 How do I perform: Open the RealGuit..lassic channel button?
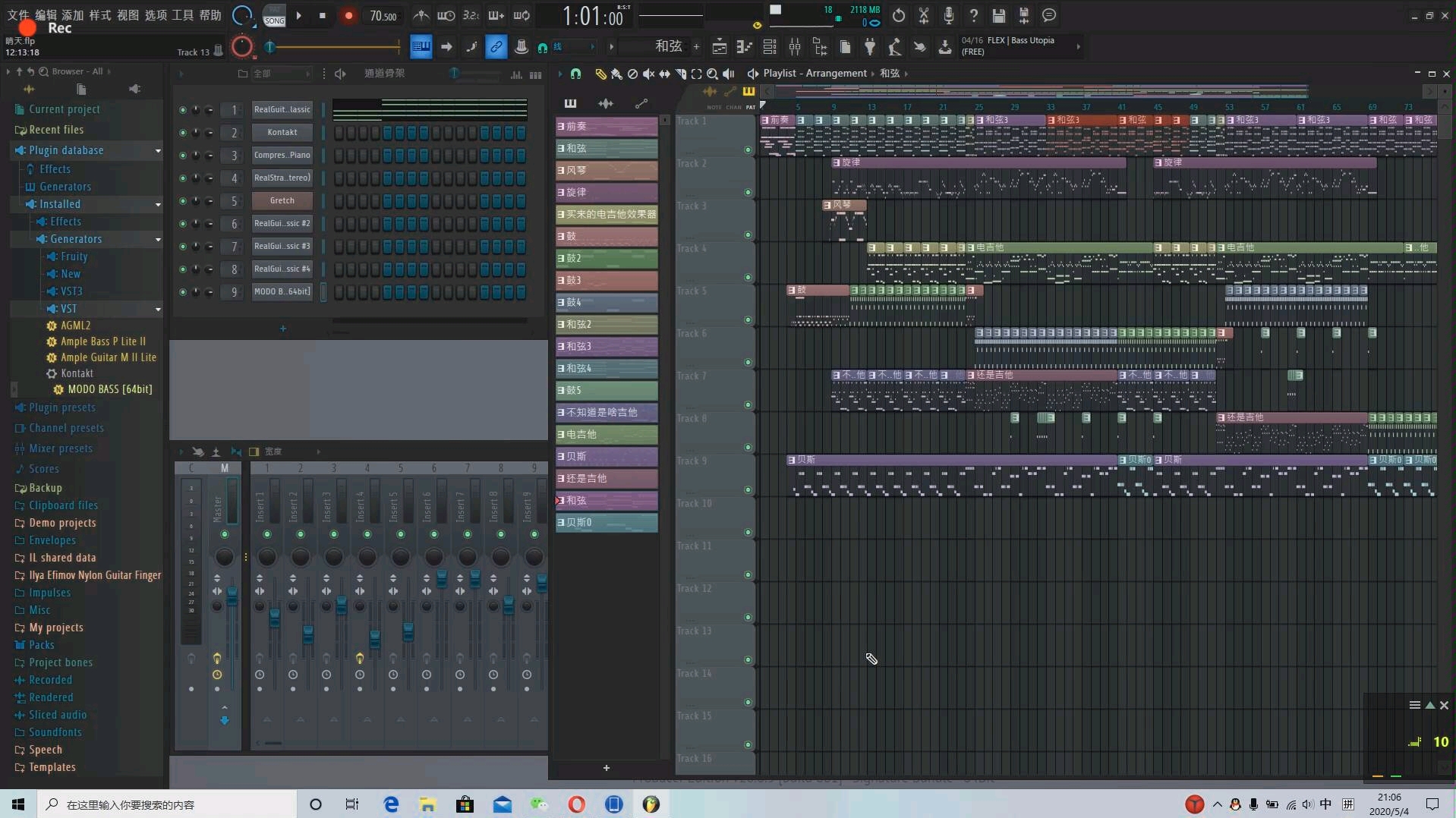click(x=282, y=110)
